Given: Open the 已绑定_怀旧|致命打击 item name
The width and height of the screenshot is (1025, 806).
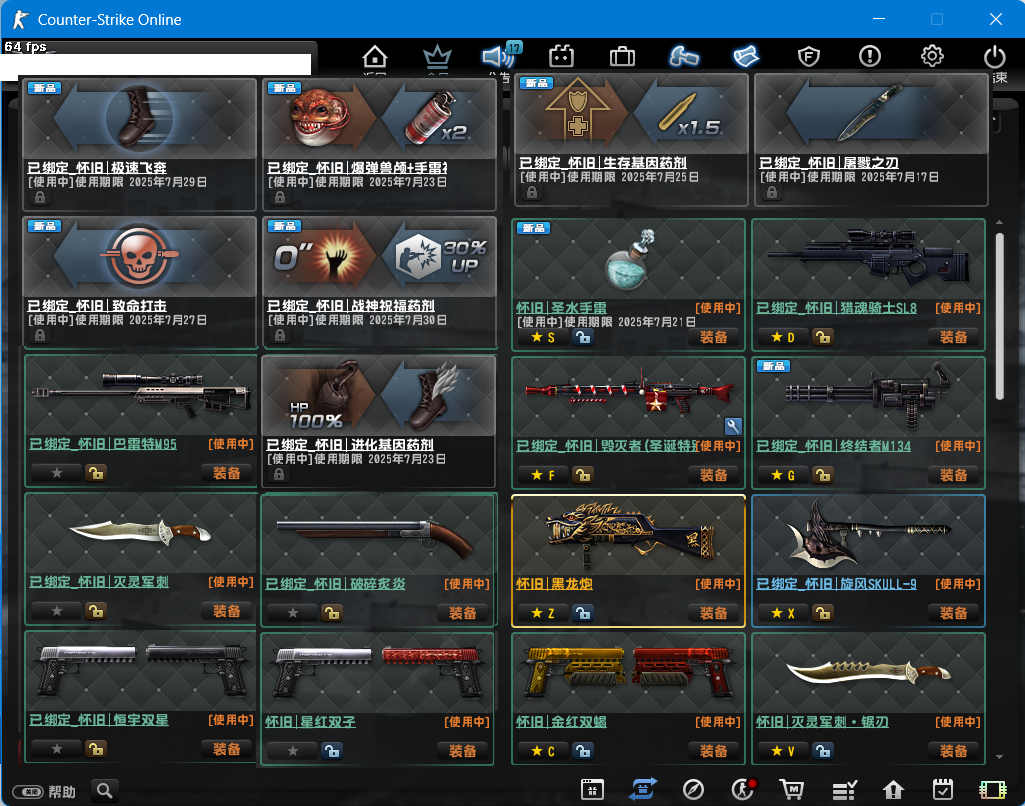Looking at the screenshot, I should click(97, 306).
